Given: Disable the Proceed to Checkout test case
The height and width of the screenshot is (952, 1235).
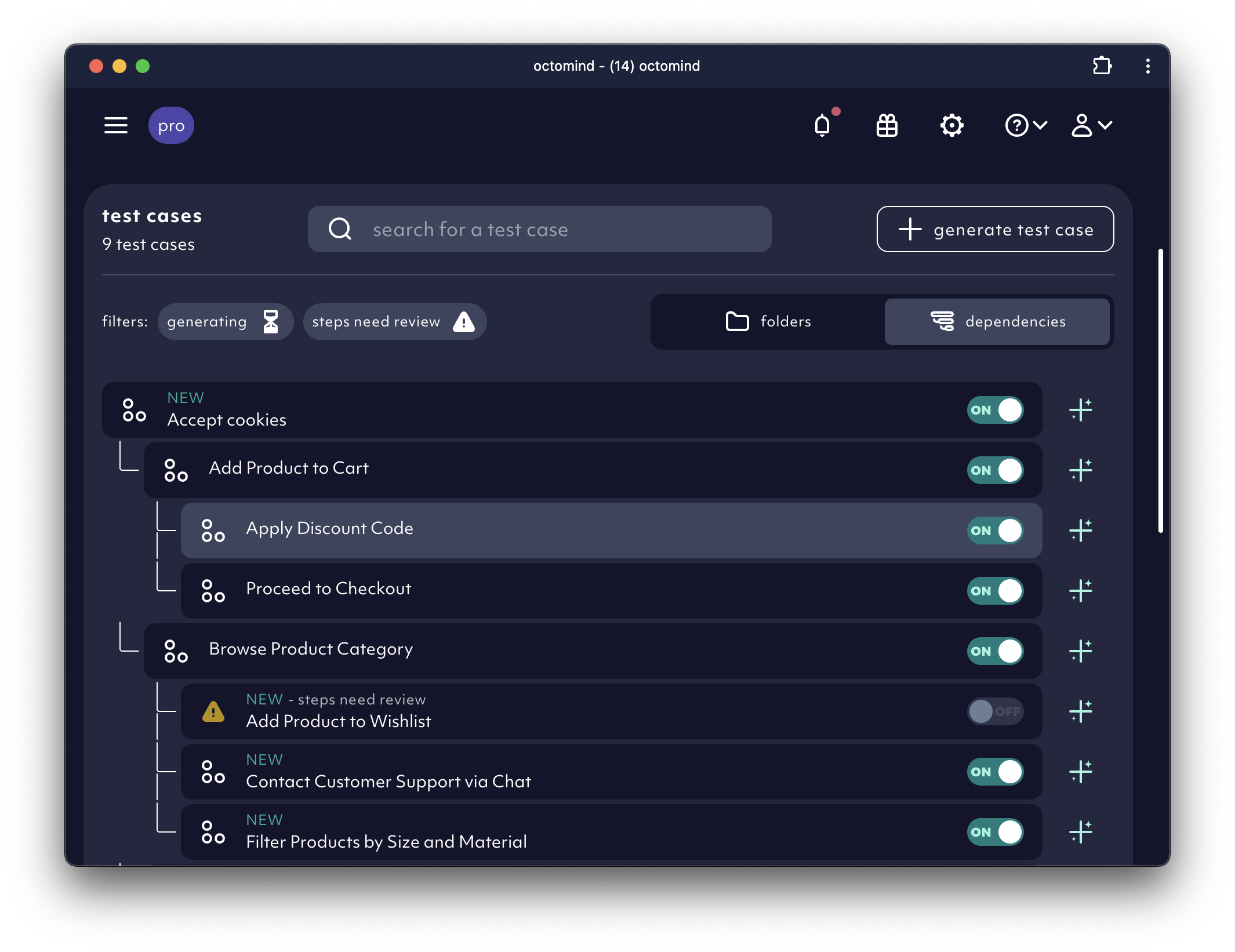Looking at the screenshot, I should coord(995,591).
